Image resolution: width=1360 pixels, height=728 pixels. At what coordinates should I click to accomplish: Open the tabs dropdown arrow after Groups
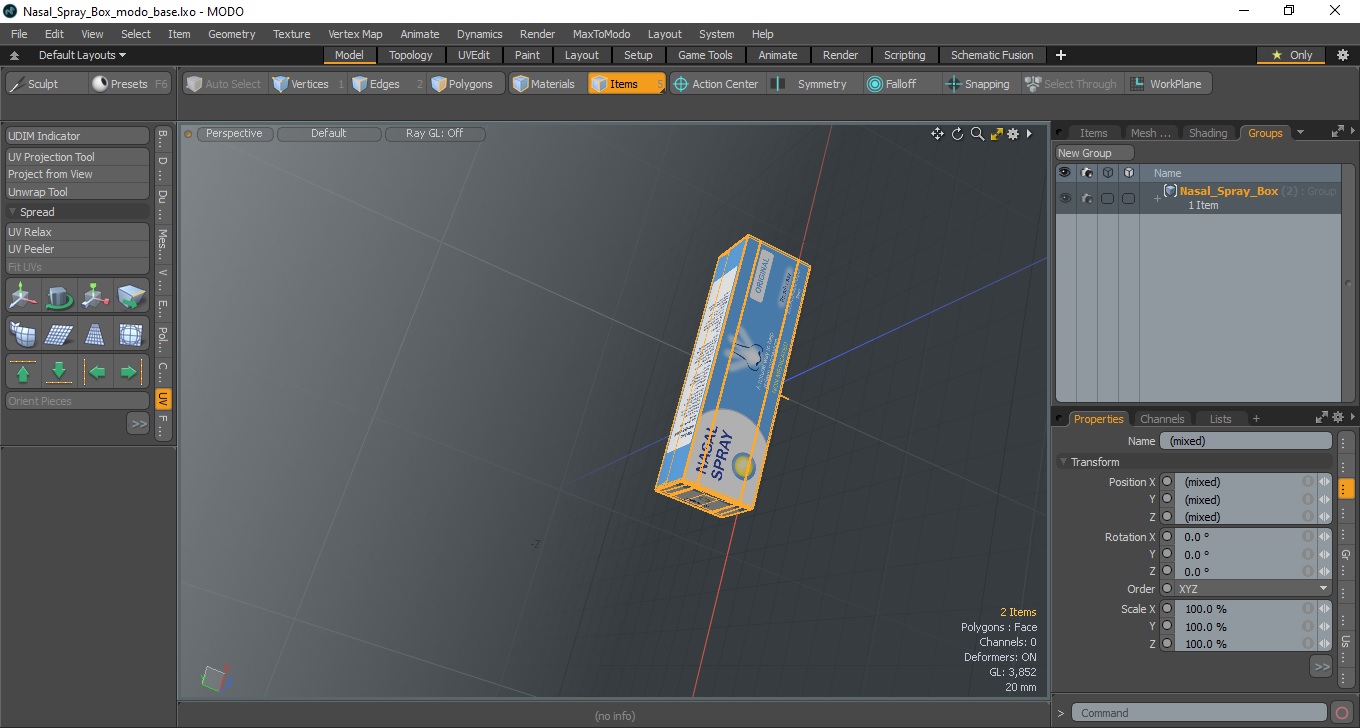(1300, 132)
